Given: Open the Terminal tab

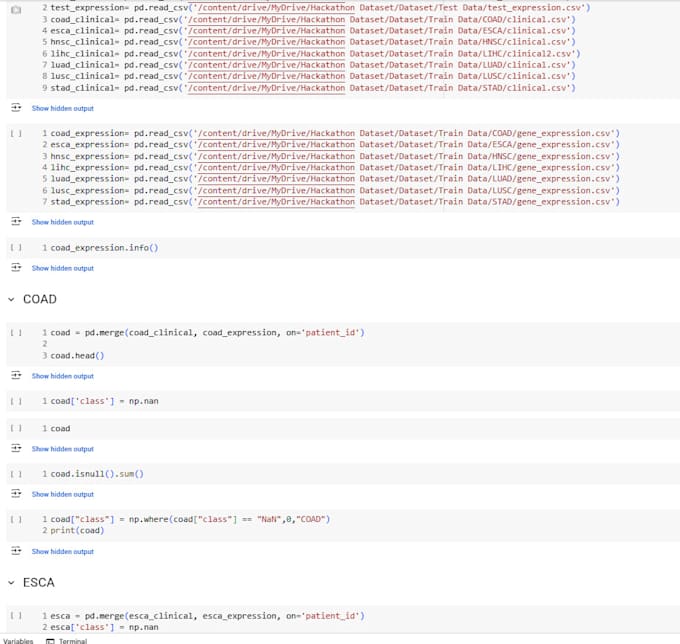Looking at the screenshot, I should [72, 640].
